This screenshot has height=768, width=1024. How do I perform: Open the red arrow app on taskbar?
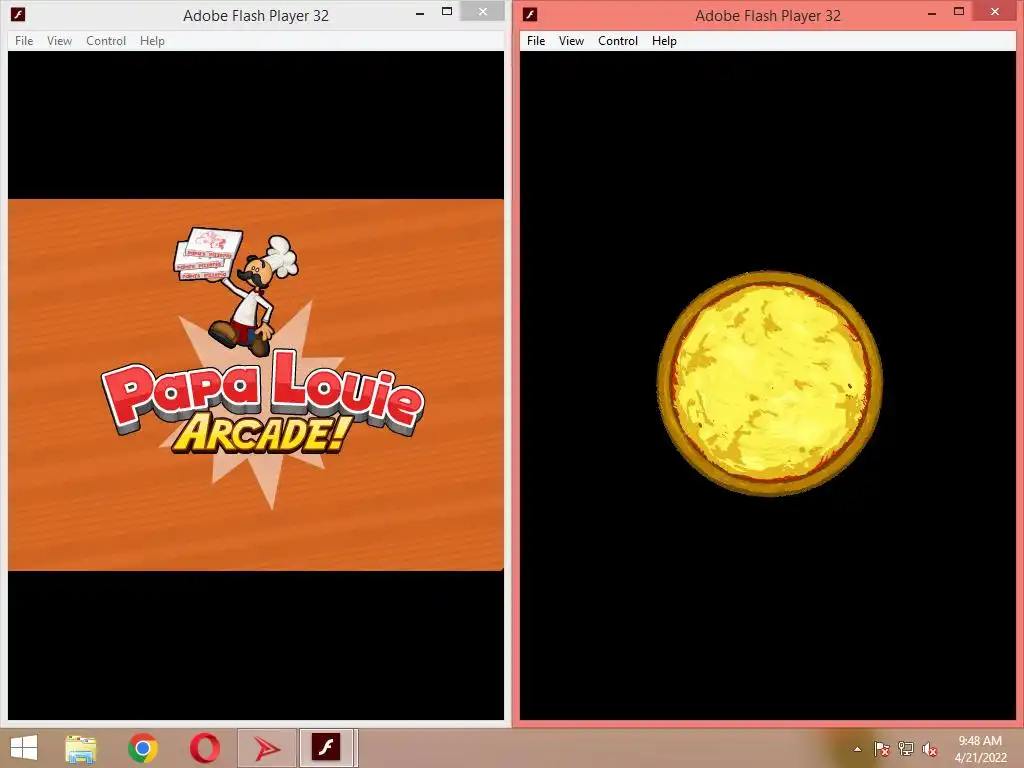266,748
